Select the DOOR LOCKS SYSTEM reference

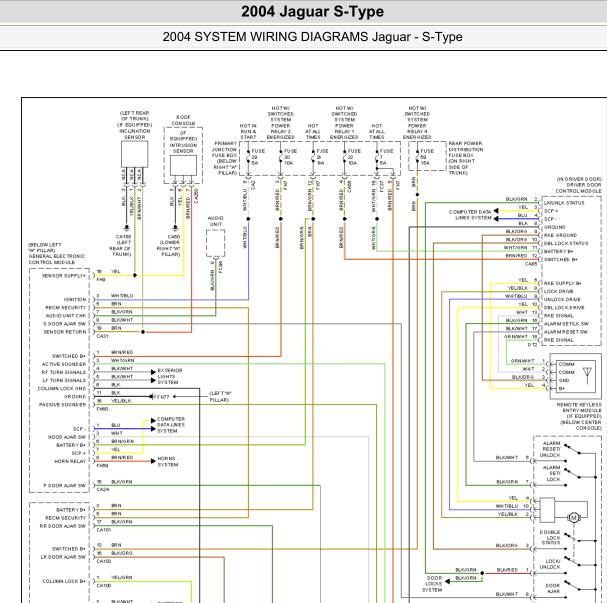coord(433,584)
